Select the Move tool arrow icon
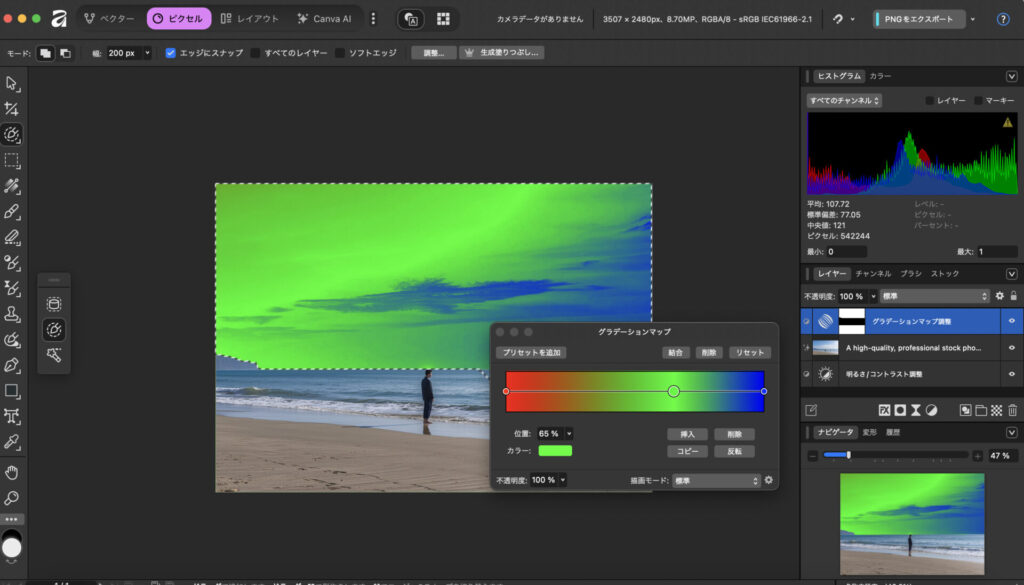 coord(12,83)
